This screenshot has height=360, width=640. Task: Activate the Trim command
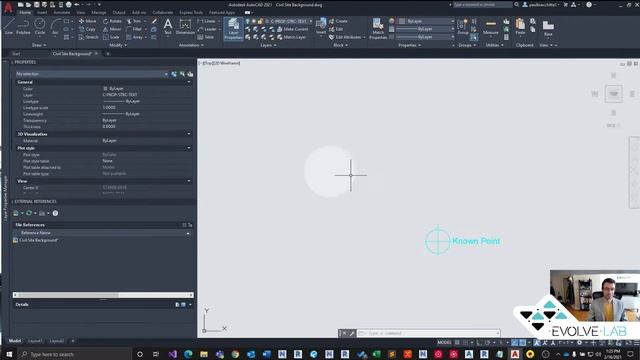pyautogui.click(x=134, y=21)
